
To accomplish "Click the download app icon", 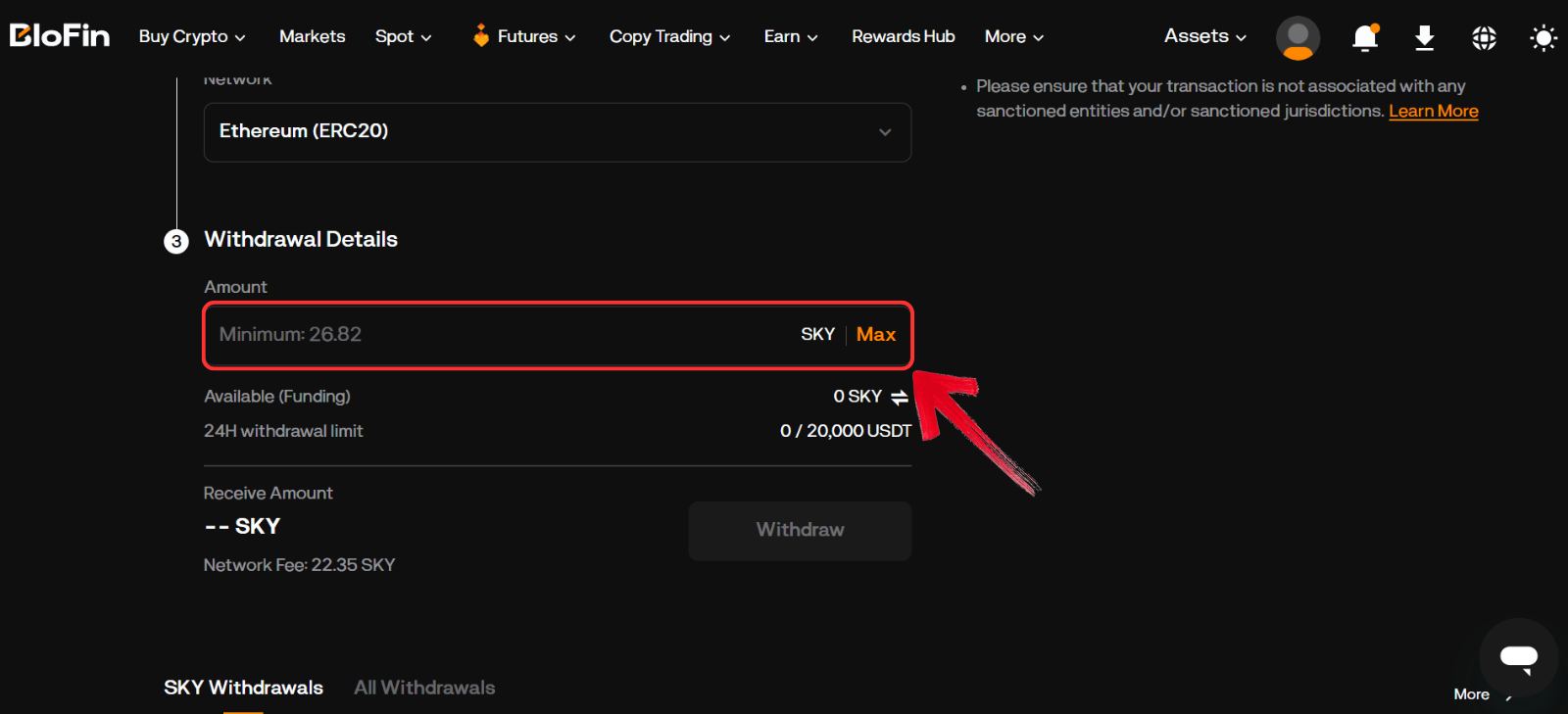I will 1424,37.
